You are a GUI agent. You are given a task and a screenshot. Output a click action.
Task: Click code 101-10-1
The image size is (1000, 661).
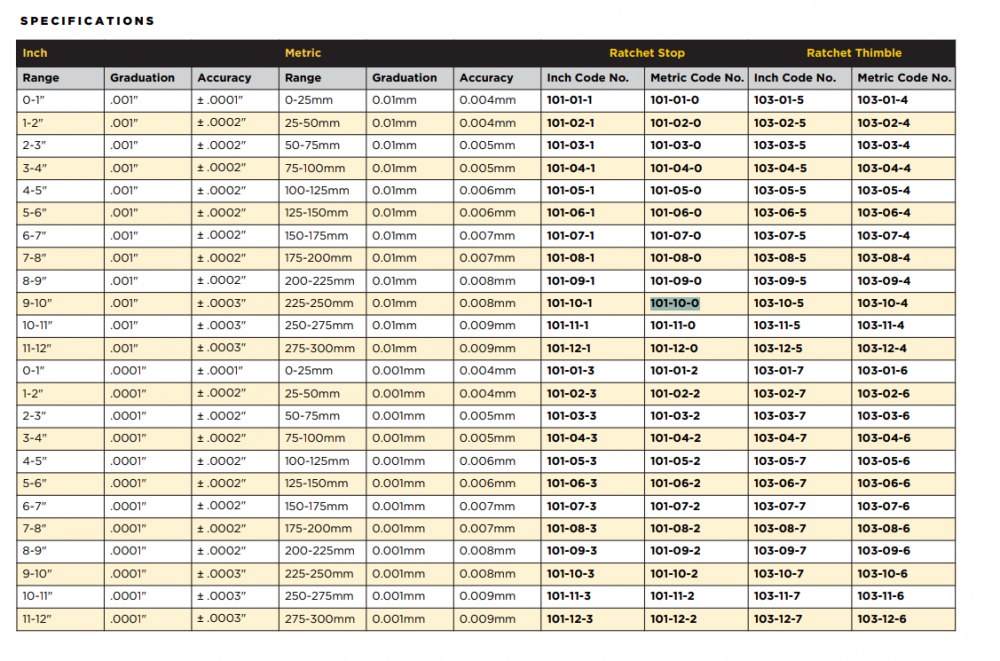pyautogui.click(x=570, y=303)
